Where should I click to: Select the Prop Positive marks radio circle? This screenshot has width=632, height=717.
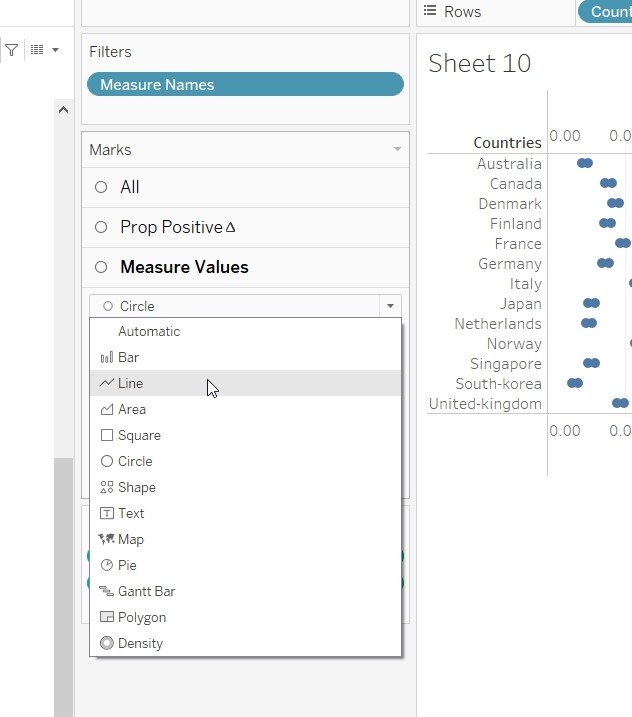[x=101, y=227]
